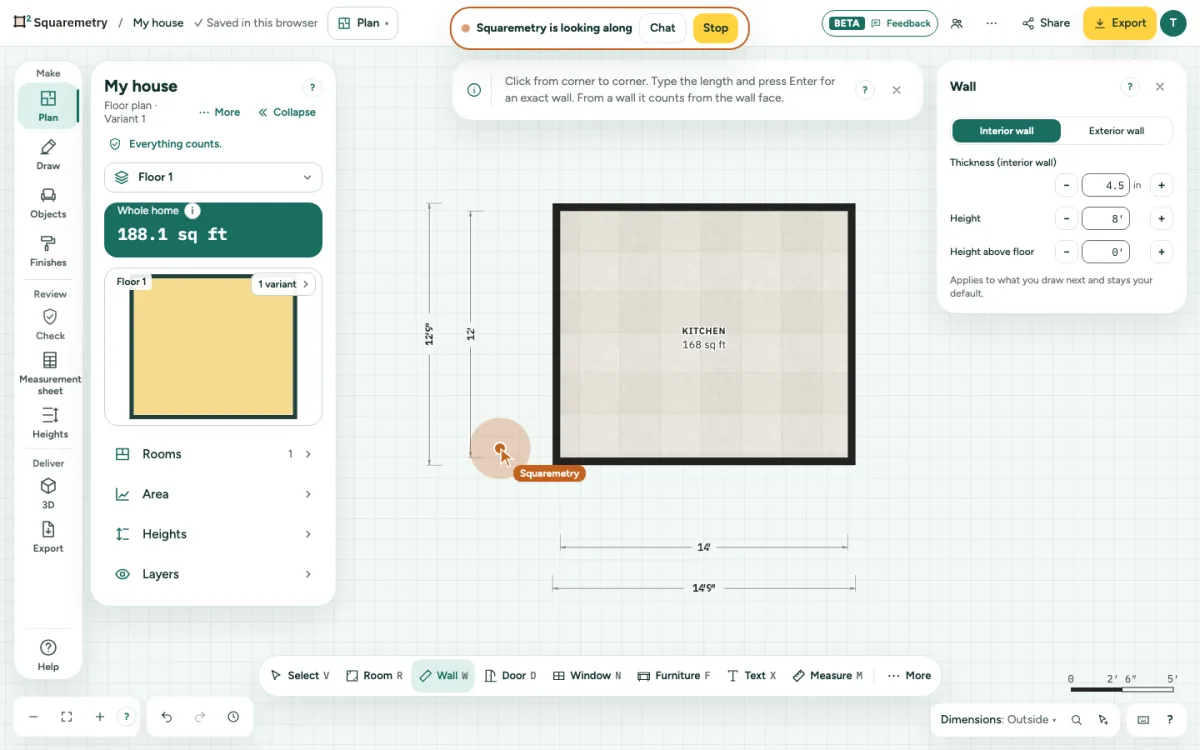1200x750 pixels.
Task: Expand the Layers section
Action: point(213,574)
